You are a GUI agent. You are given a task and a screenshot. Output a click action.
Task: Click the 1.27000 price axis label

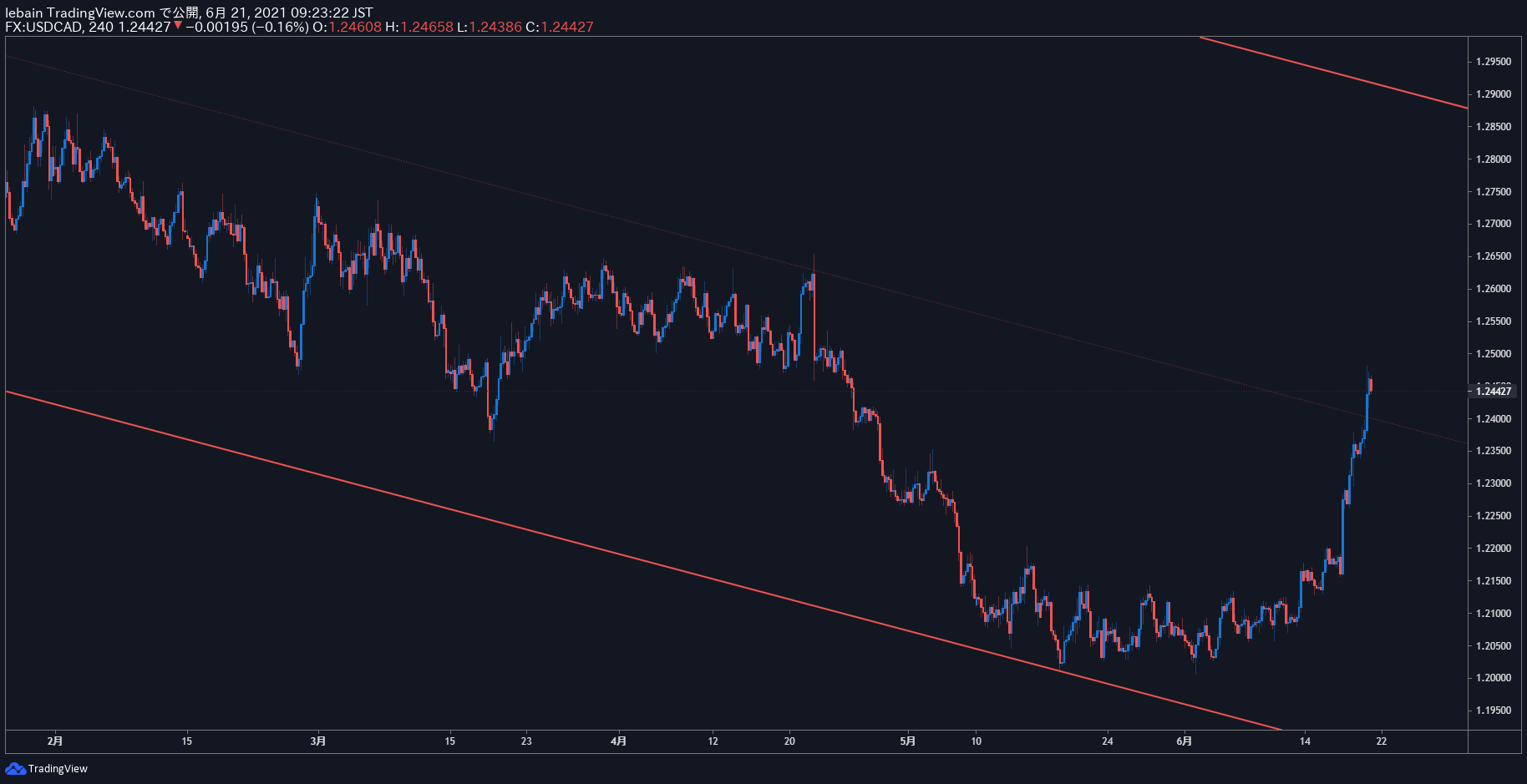pos(1494,224)
